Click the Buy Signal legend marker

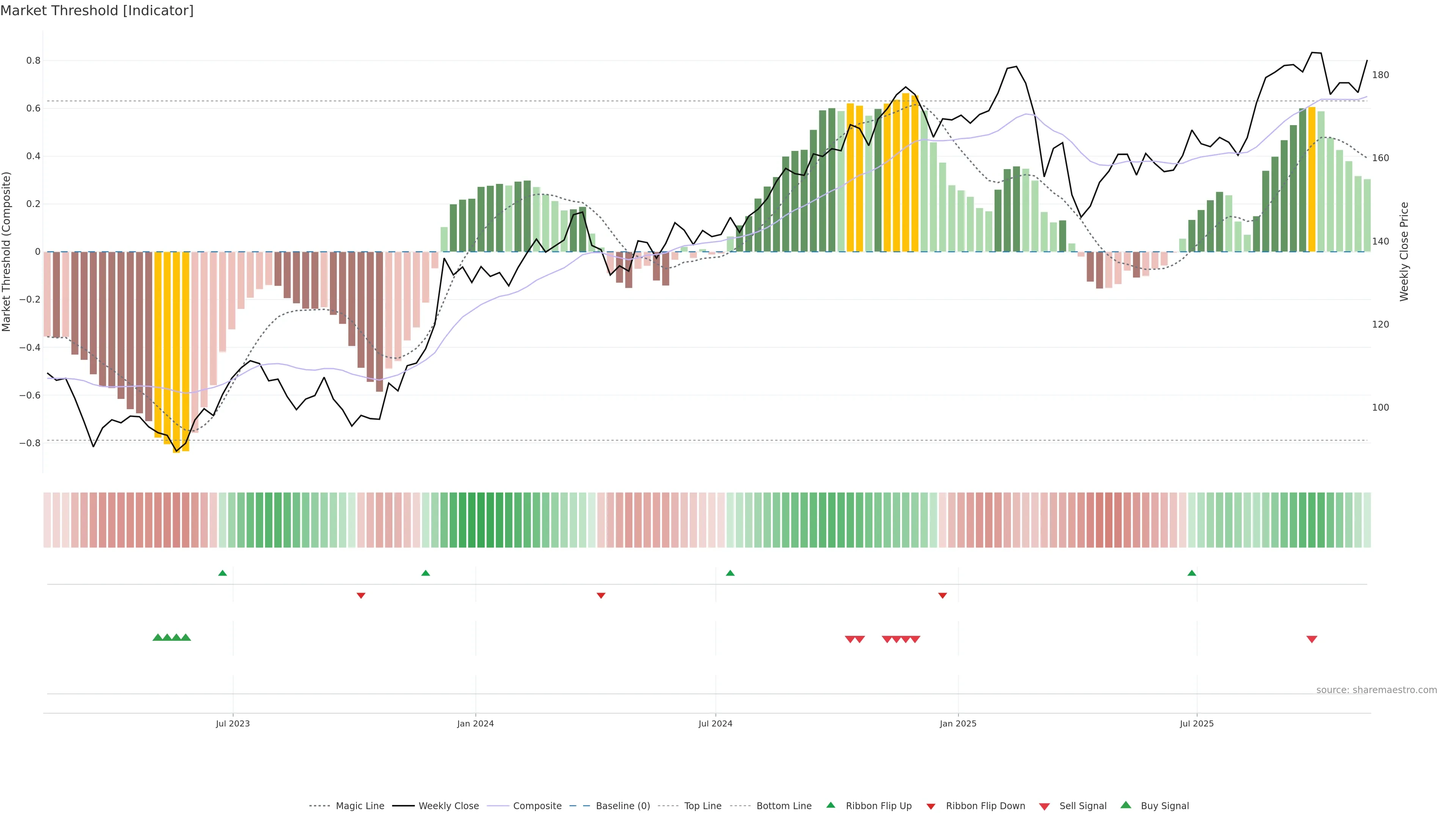coord(1125,805)
